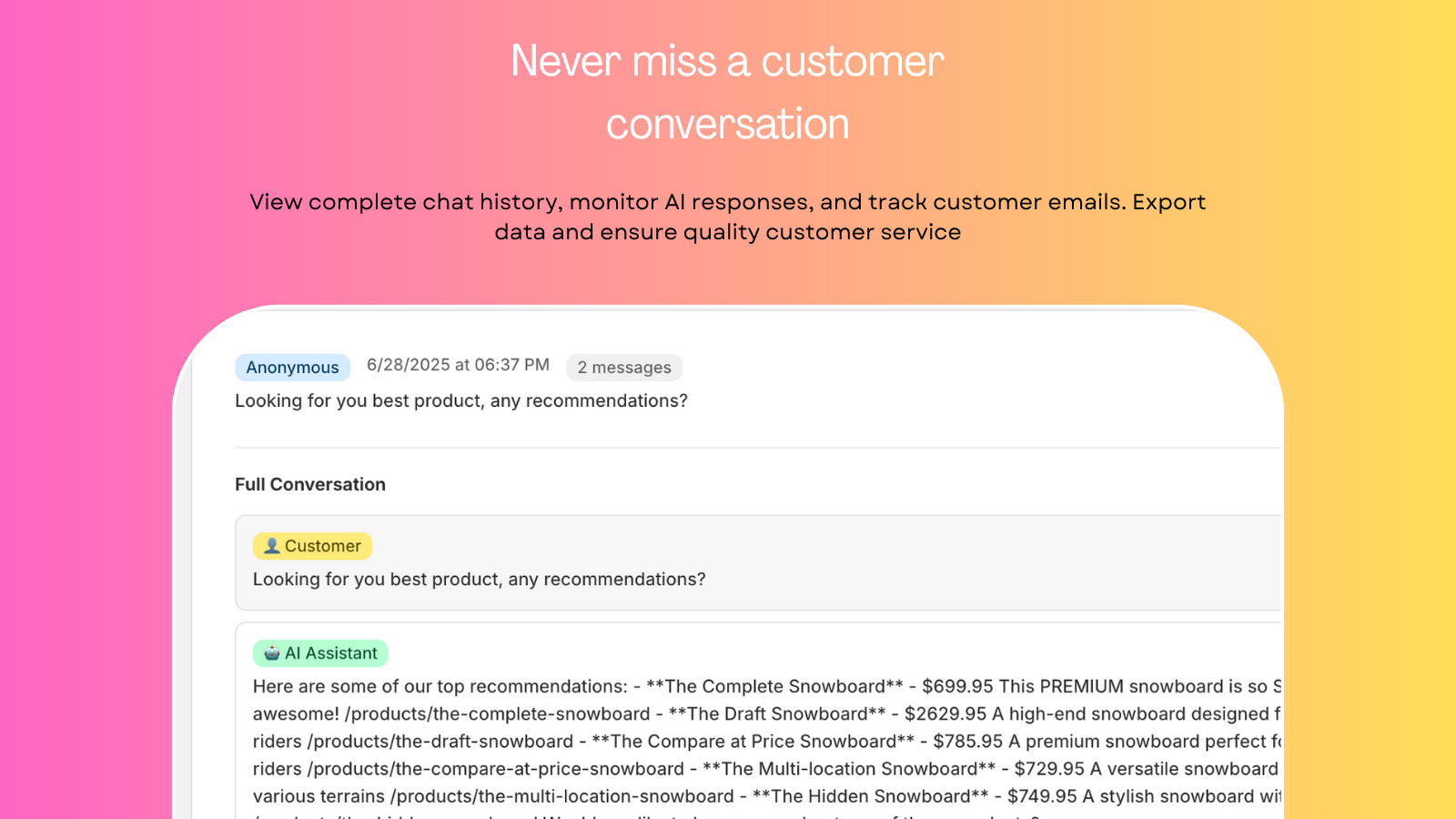
Task: Select the Customer label tag
Action: (x=312, y=546)
